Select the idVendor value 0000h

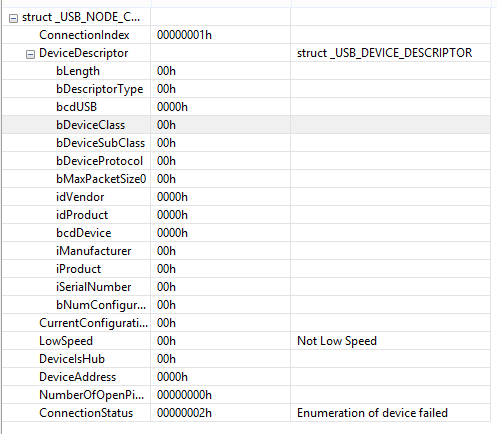click(x=172, y=197)
